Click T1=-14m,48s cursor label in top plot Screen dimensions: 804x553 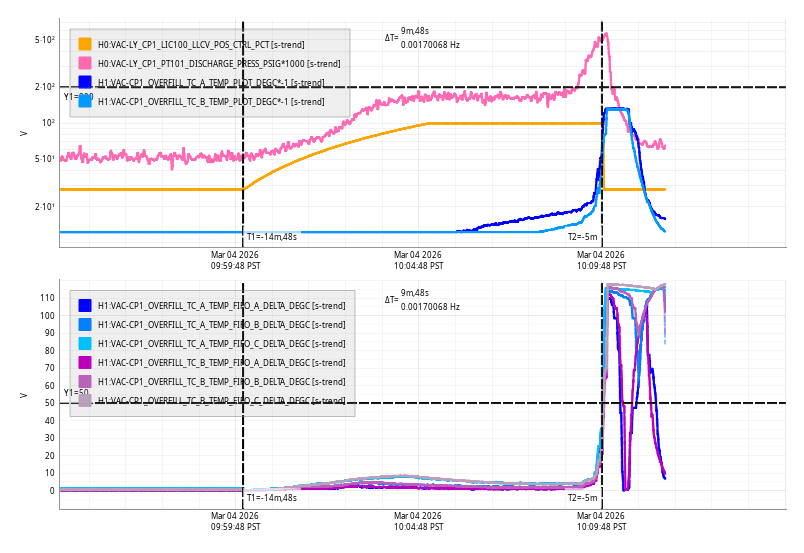coord(272,237)
